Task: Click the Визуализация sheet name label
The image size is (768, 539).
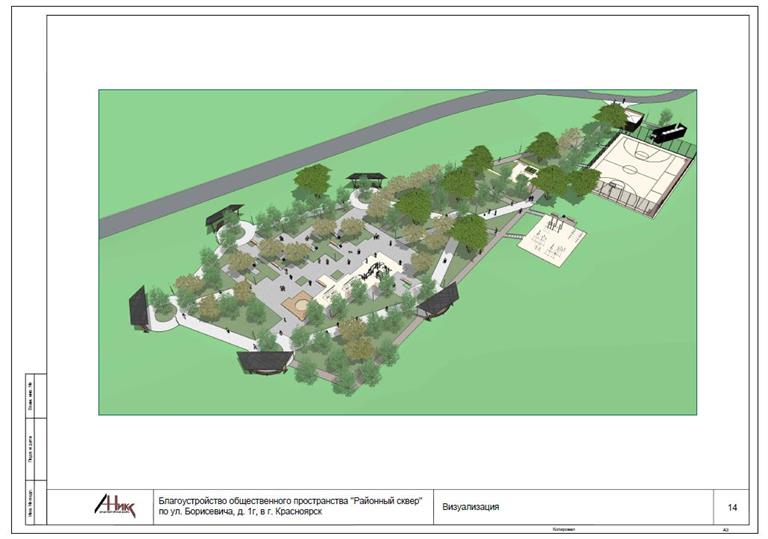Action: (x=471, y=507)
